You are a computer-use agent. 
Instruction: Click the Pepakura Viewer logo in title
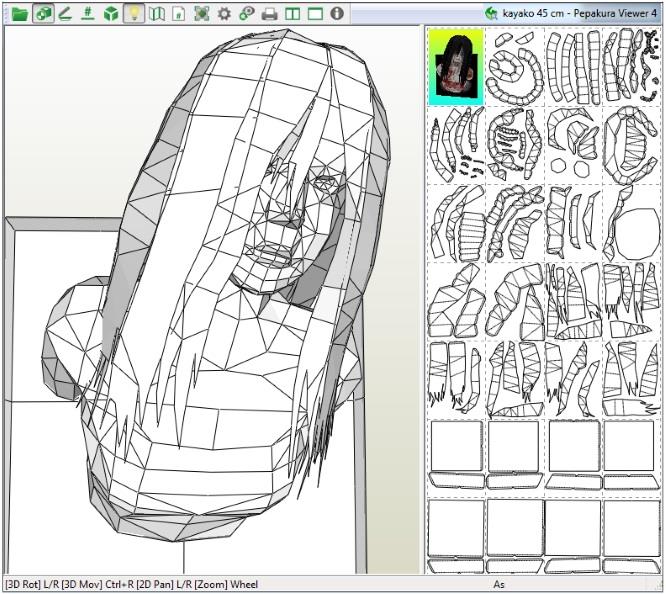[x=491, y=14]
